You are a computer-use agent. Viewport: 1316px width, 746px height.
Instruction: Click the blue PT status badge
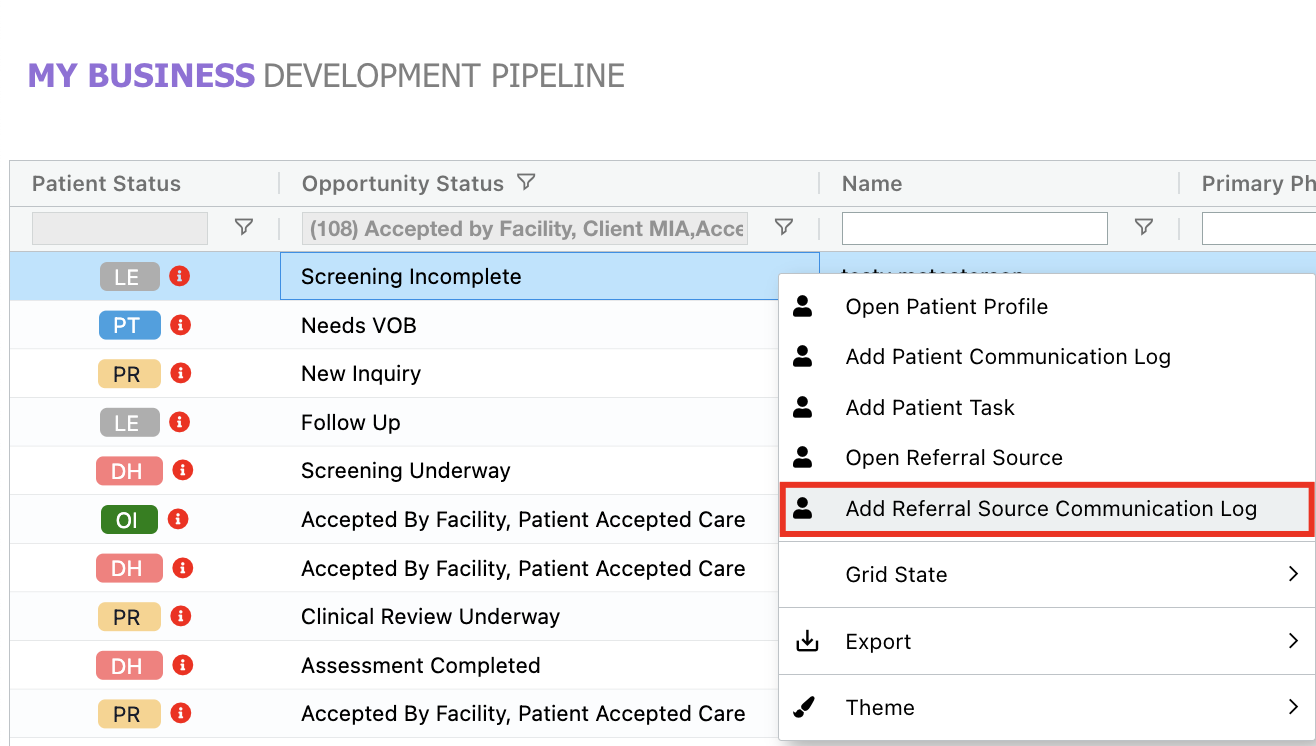pyautogui.click(x=129, y=325)
